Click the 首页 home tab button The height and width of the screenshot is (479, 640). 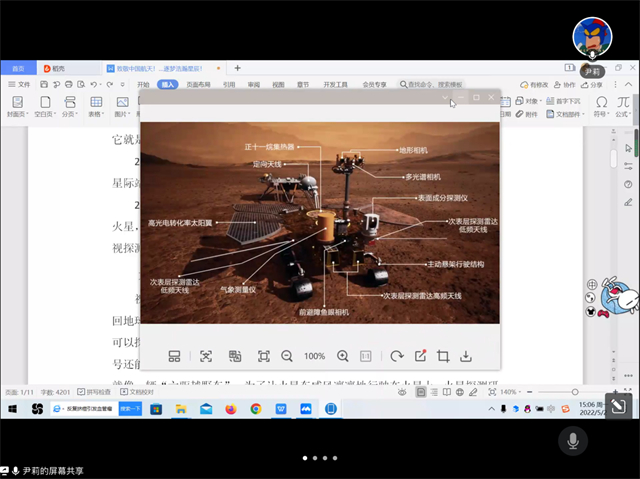18,69
